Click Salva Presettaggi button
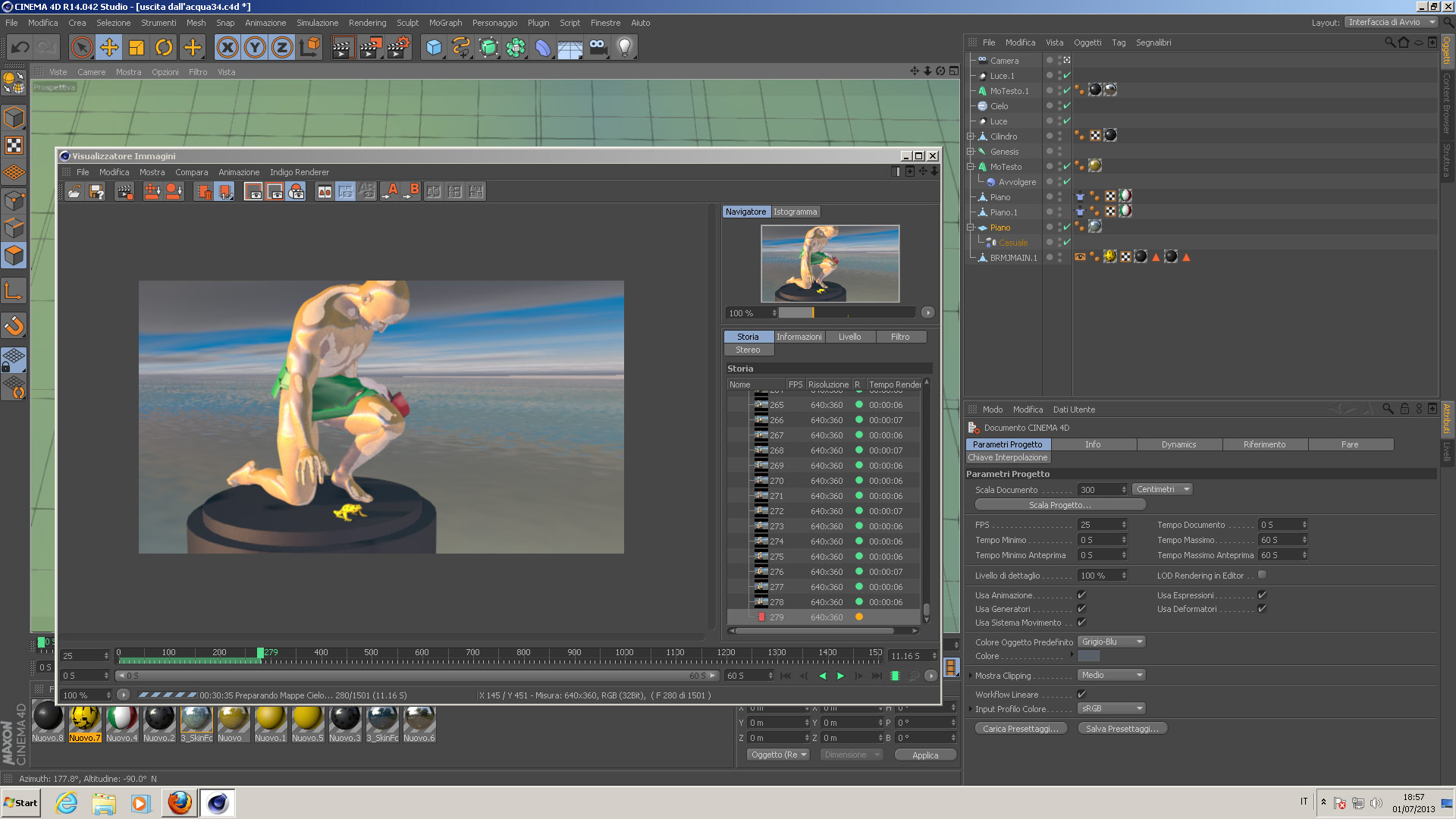 point(1122,729)
